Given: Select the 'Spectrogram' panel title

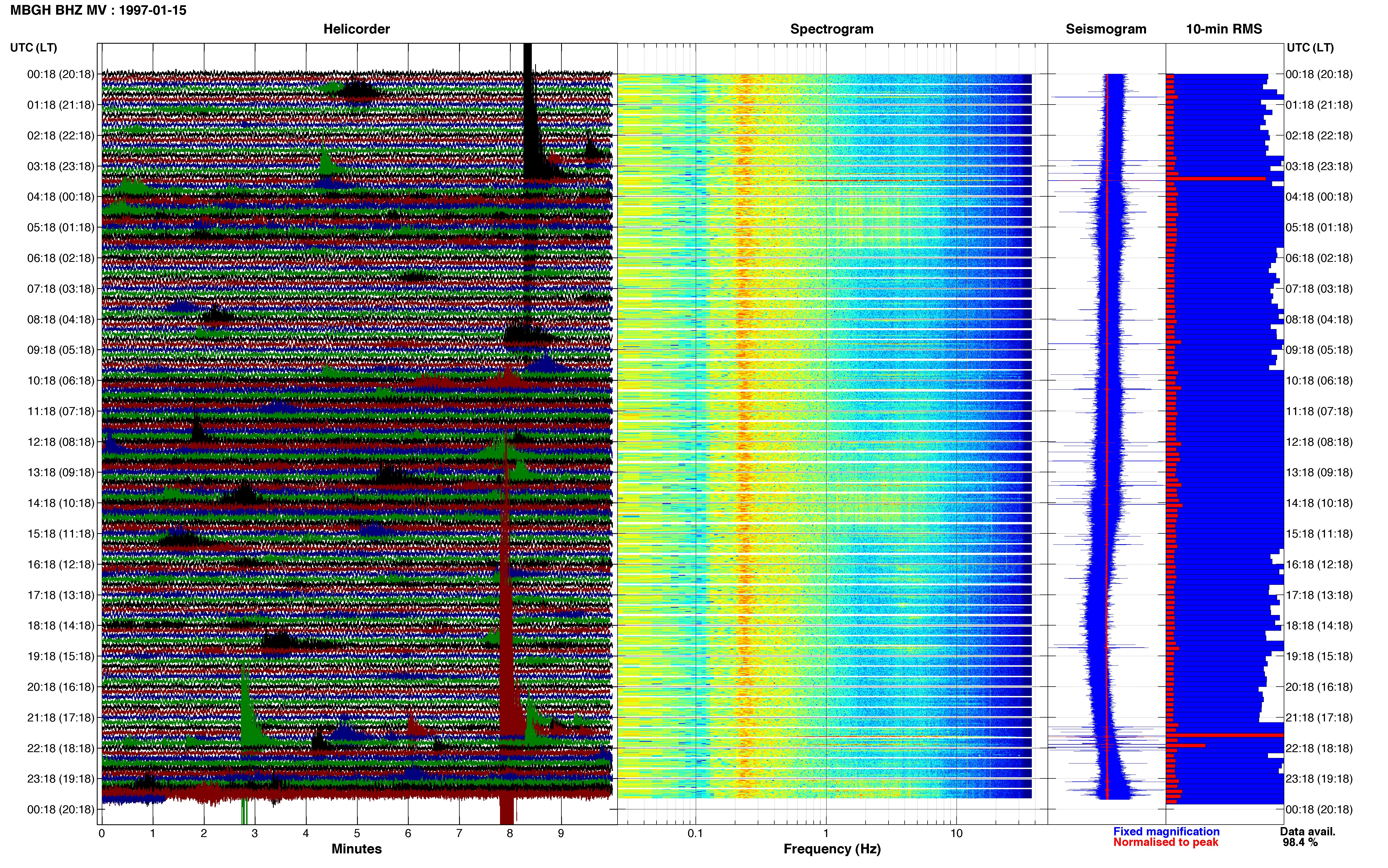Looking at the screenshot, I should [x=832, y=29].
